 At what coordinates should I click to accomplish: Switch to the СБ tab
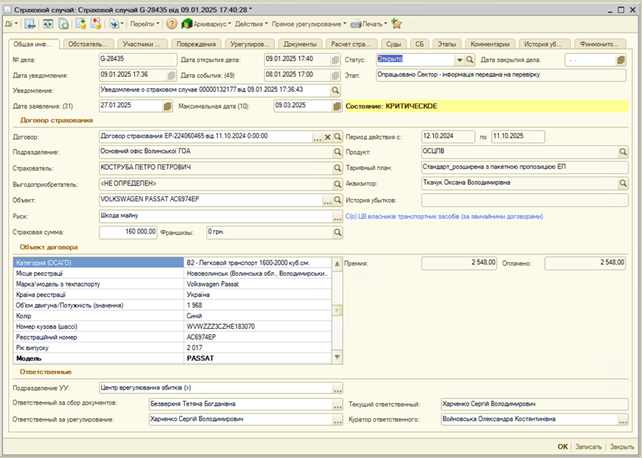(x=419, y=44)
